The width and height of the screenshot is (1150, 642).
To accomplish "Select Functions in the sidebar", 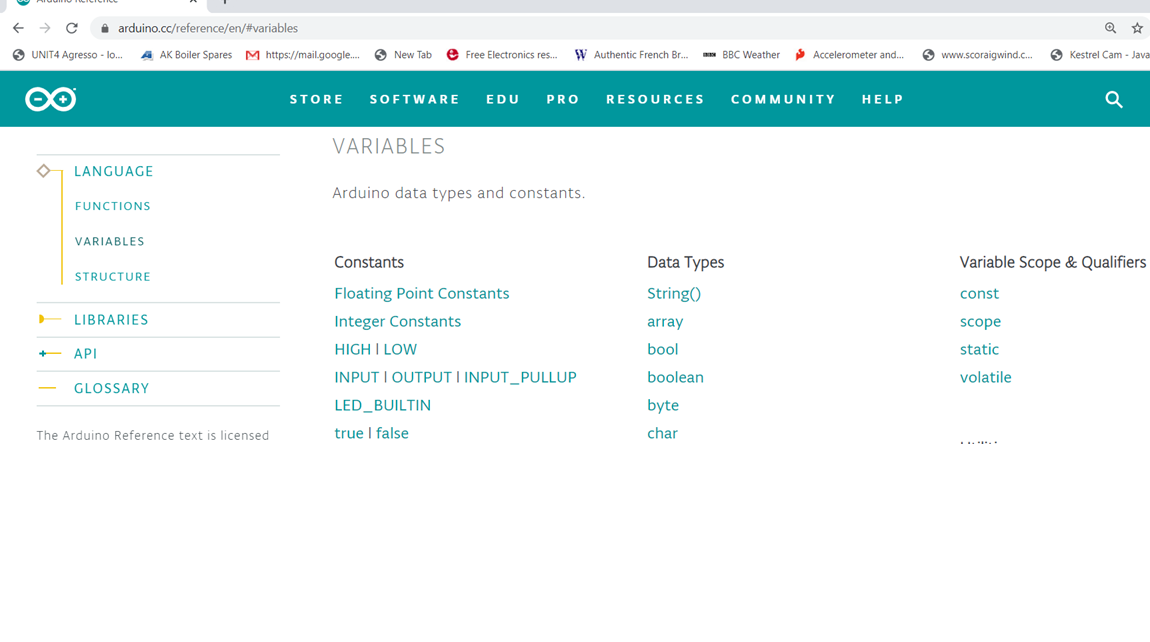I will click(113, 207).
